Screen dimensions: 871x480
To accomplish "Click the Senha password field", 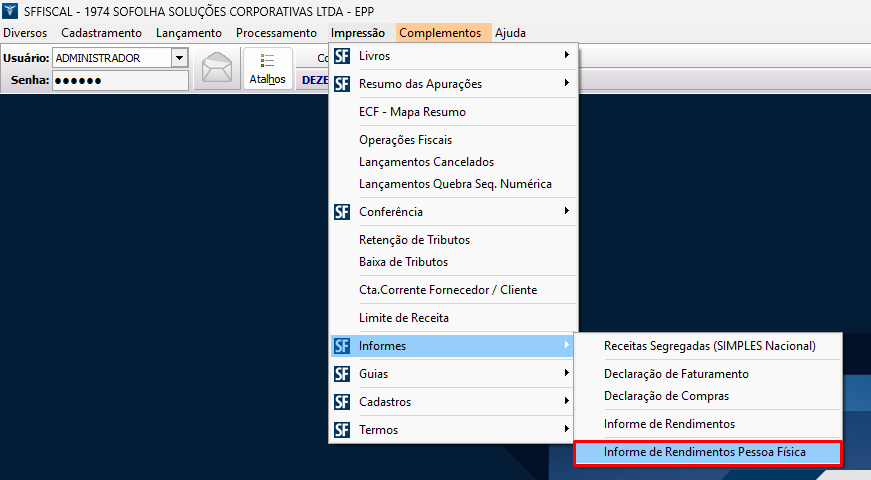I will (x=120, y=80).
